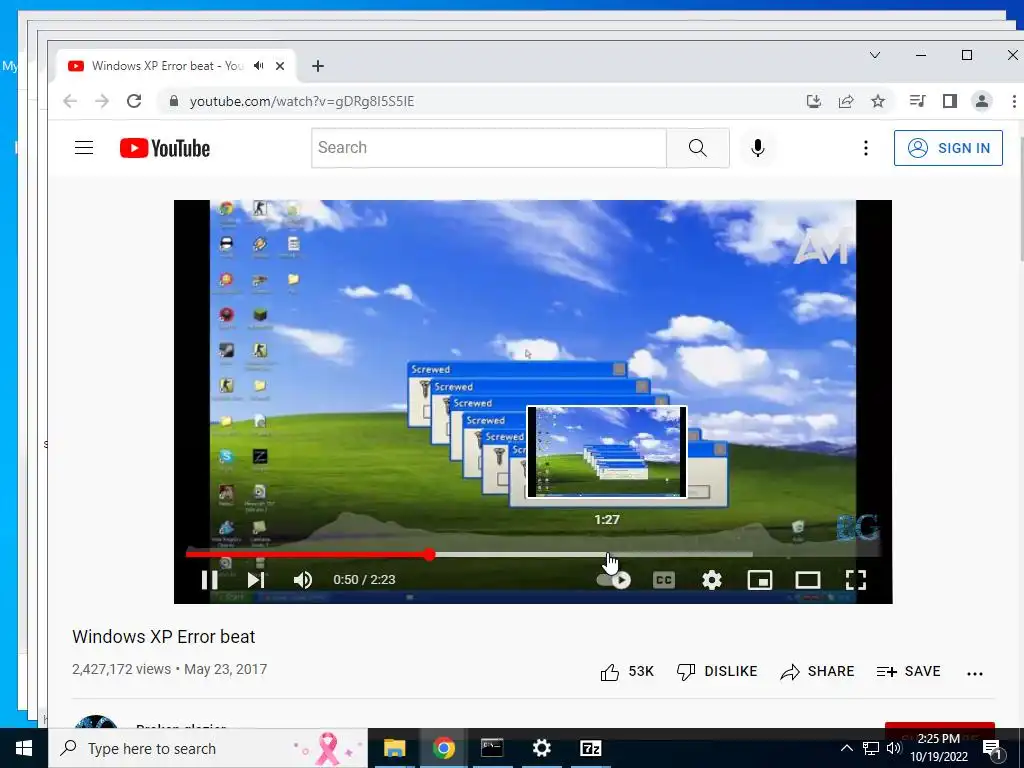This screenshot has width=1024, height=768.
Task: Open a new Chrome tab
Action: pyautogui.click(x=317, y=66)
